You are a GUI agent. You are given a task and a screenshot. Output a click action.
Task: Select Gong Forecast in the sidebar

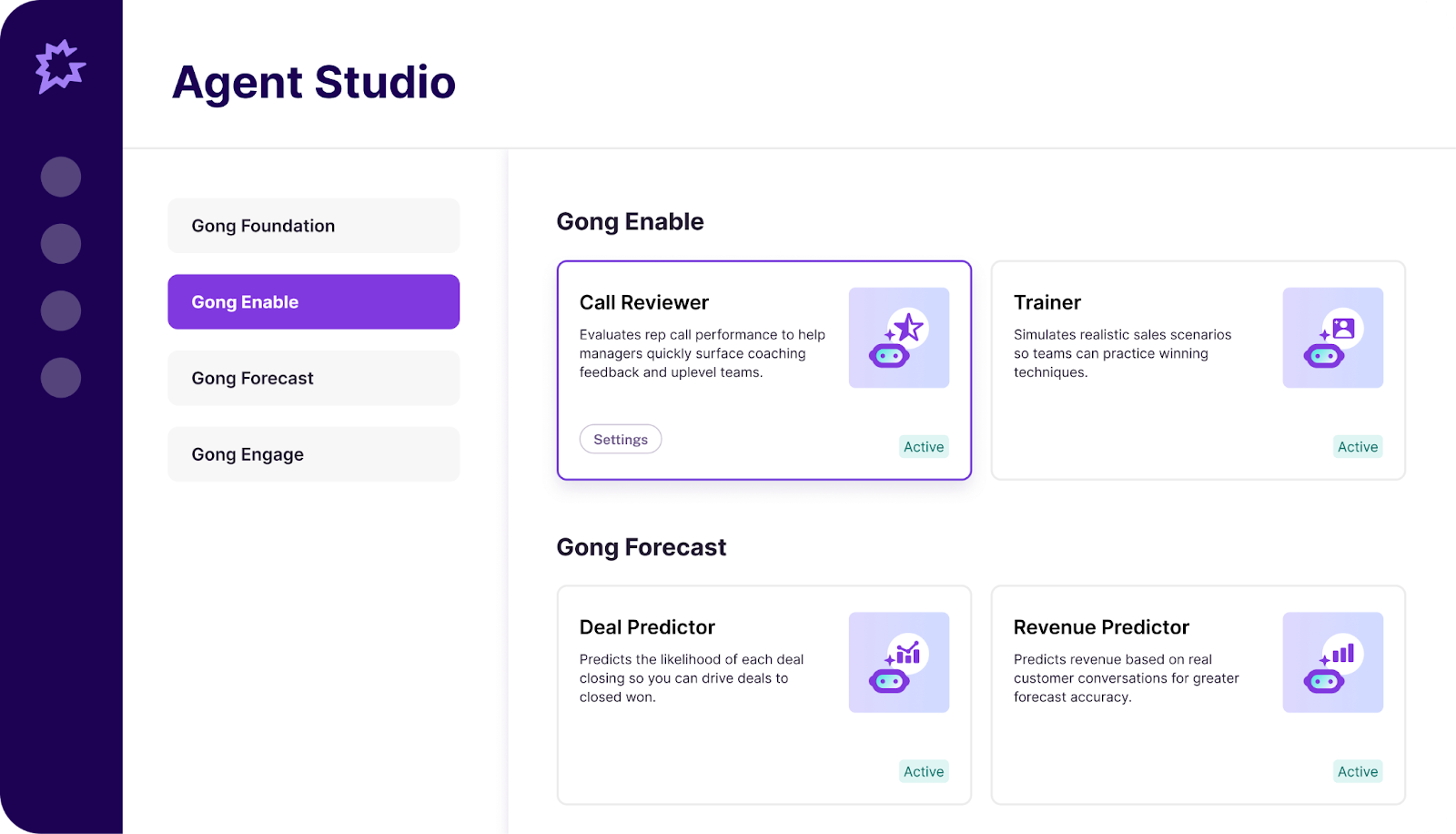(x=313, y=377)
